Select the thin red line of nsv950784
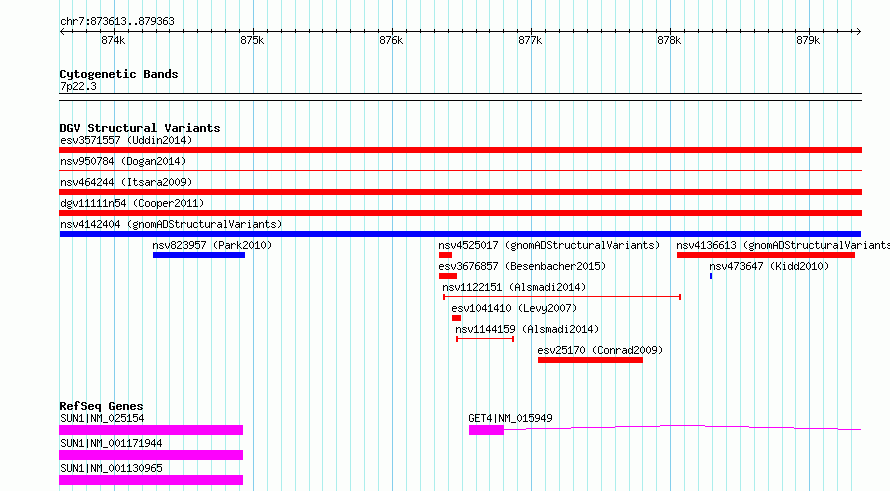 (460, 170)
